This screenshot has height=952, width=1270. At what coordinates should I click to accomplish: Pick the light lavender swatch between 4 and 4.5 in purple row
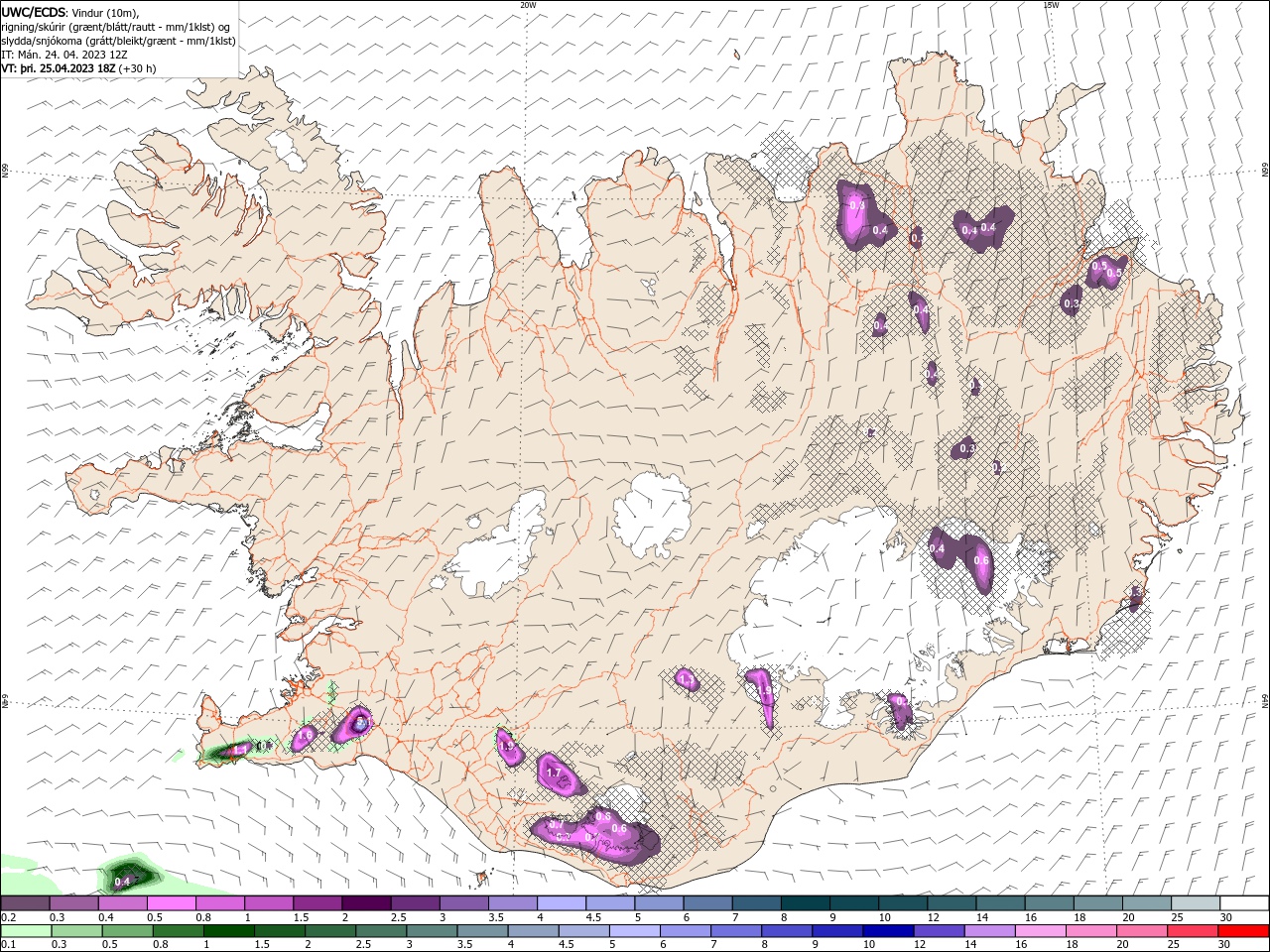click(560, 903)
